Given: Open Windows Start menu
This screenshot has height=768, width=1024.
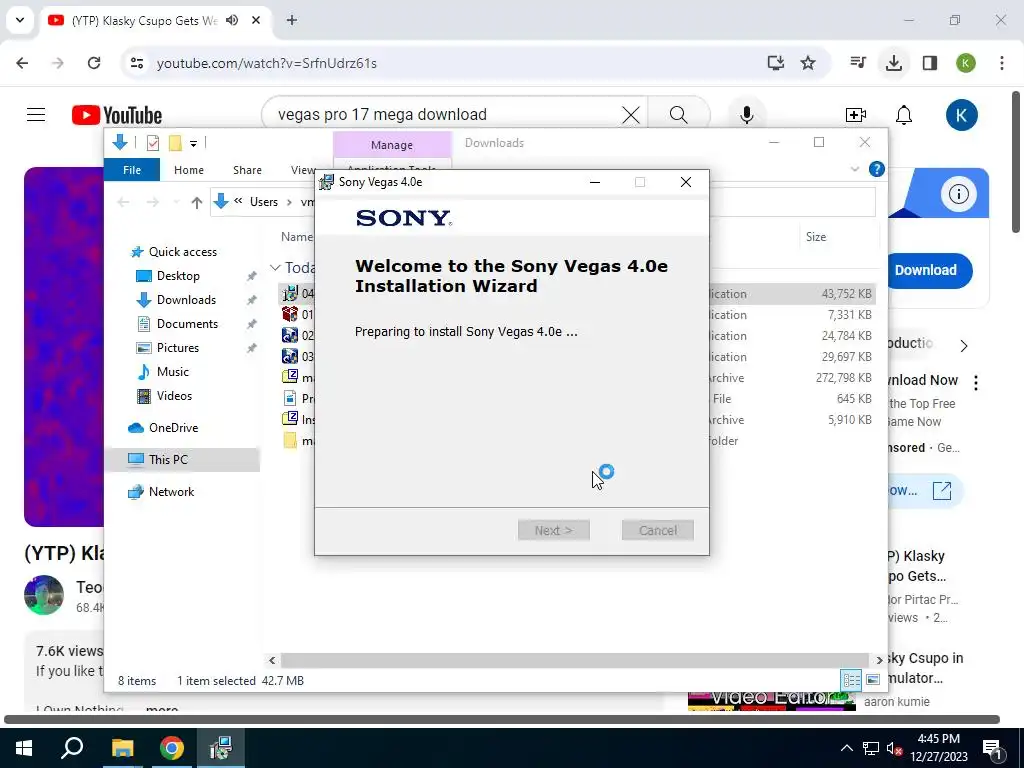Looking at the screenshot, I should click(x=24, y=748).
